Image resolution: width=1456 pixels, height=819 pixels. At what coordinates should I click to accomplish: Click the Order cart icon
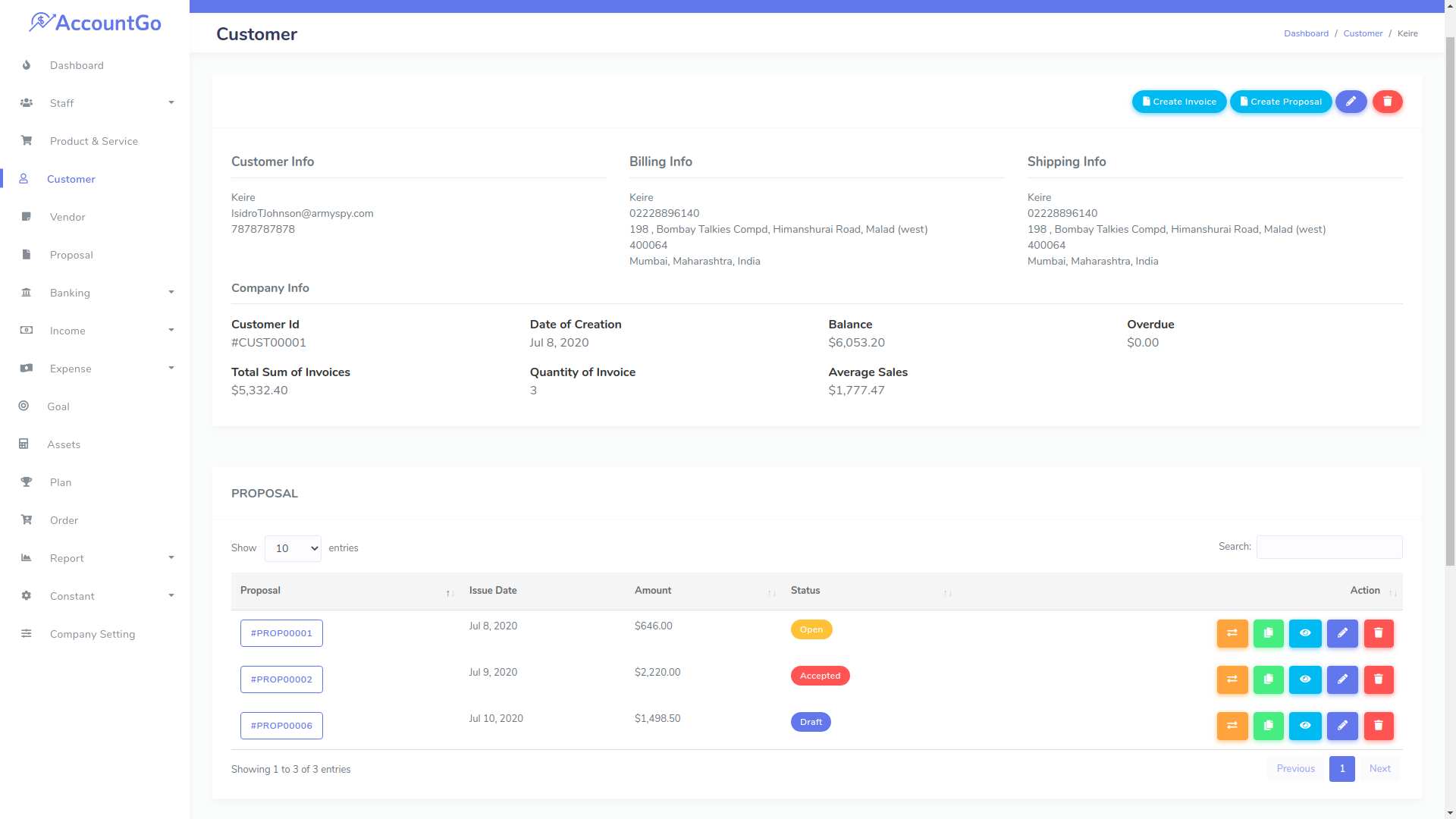click(27, 520)
